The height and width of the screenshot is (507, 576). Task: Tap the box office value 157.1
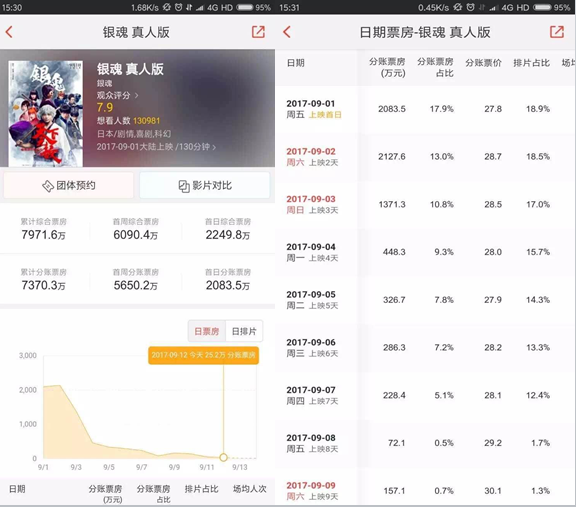point(394,491)
